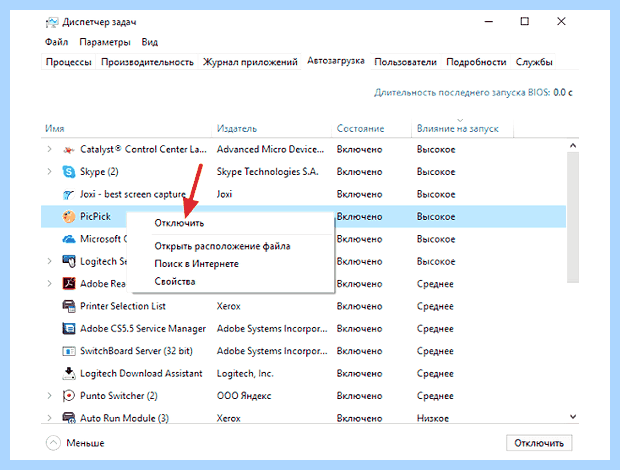This screenshot has width=620, height=470.
Task: Select the PicPick row name
Action: pos(95,217)
